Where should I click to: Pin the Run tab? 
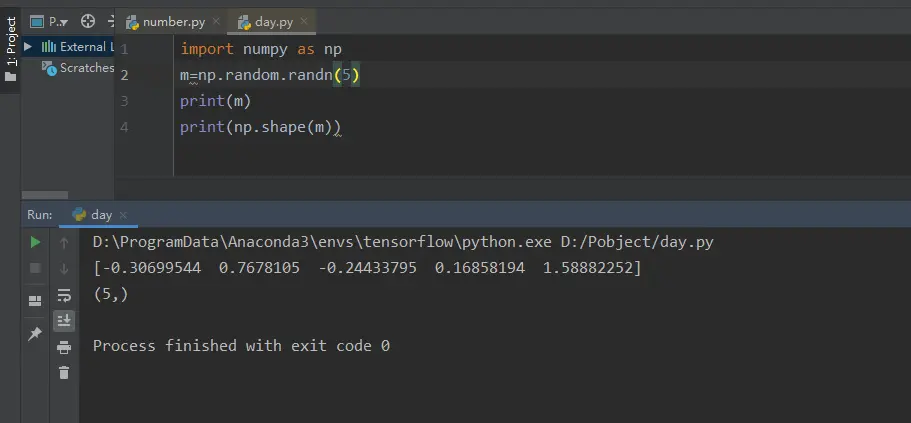pyautogui.click(x=35, y=334)
